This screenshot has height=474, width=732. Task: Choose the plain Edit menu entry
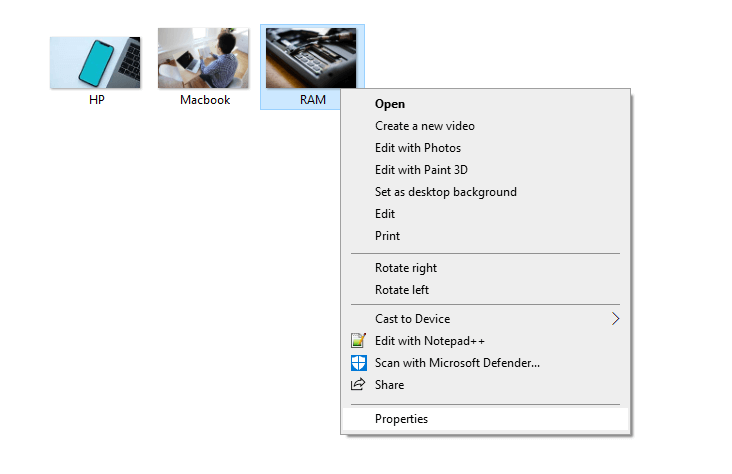point(486,213)
